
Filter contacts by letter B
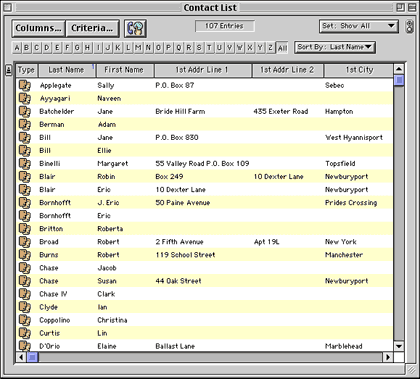(x=27, y=48)
